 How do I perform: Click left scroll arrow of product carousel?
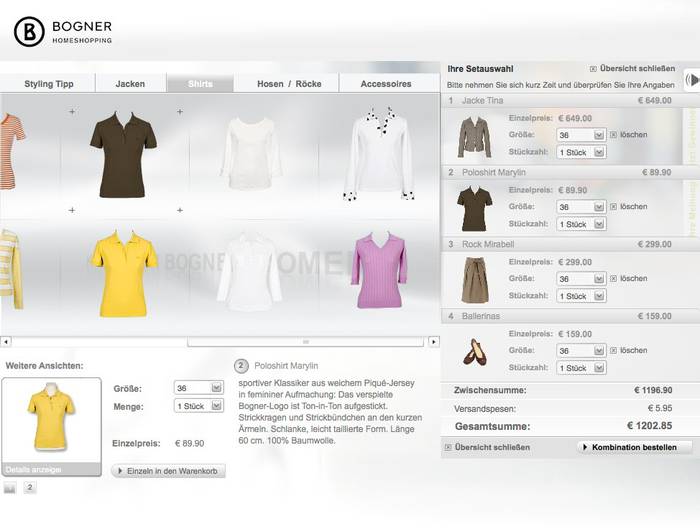point(6,342)
